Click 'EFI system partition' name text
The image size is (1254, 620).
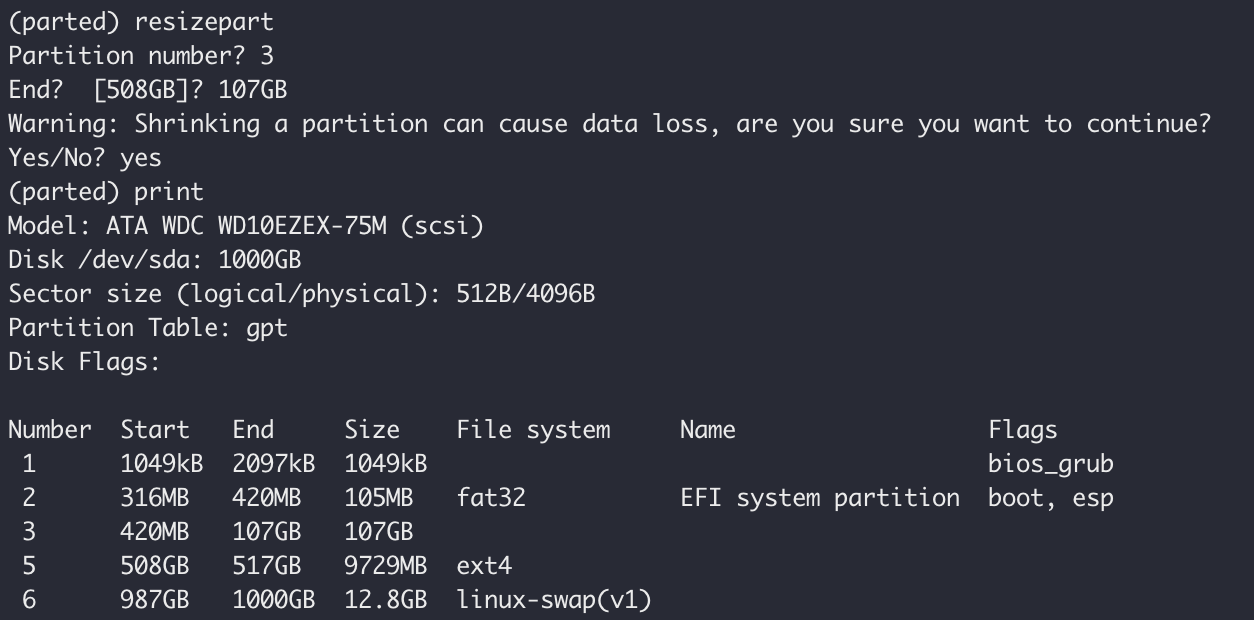click(x=820, y=498)
